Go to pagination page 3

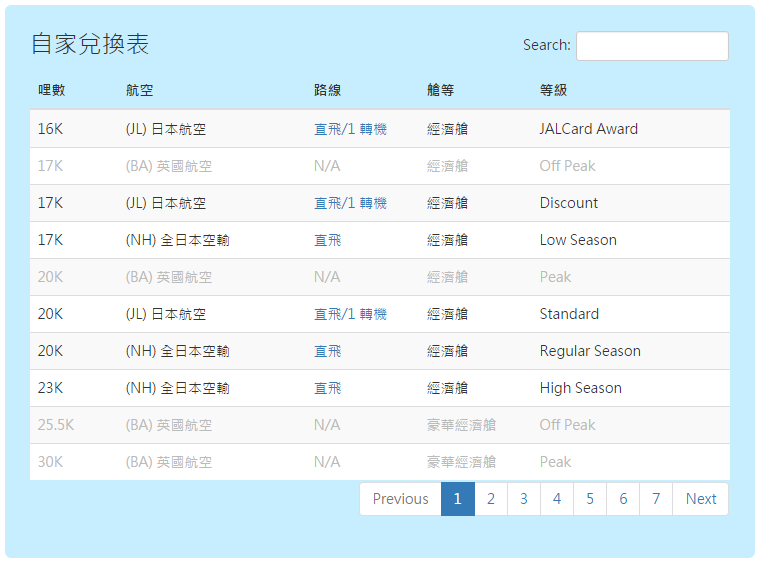click(524, 499)
